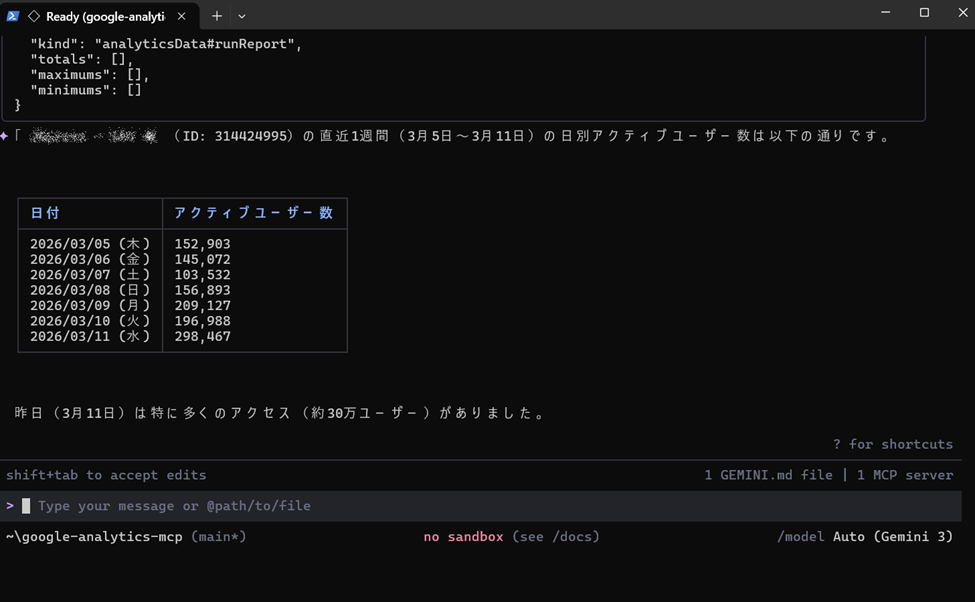
Task: Click the "1 MCP server" status text
Action: coord(904,475)
